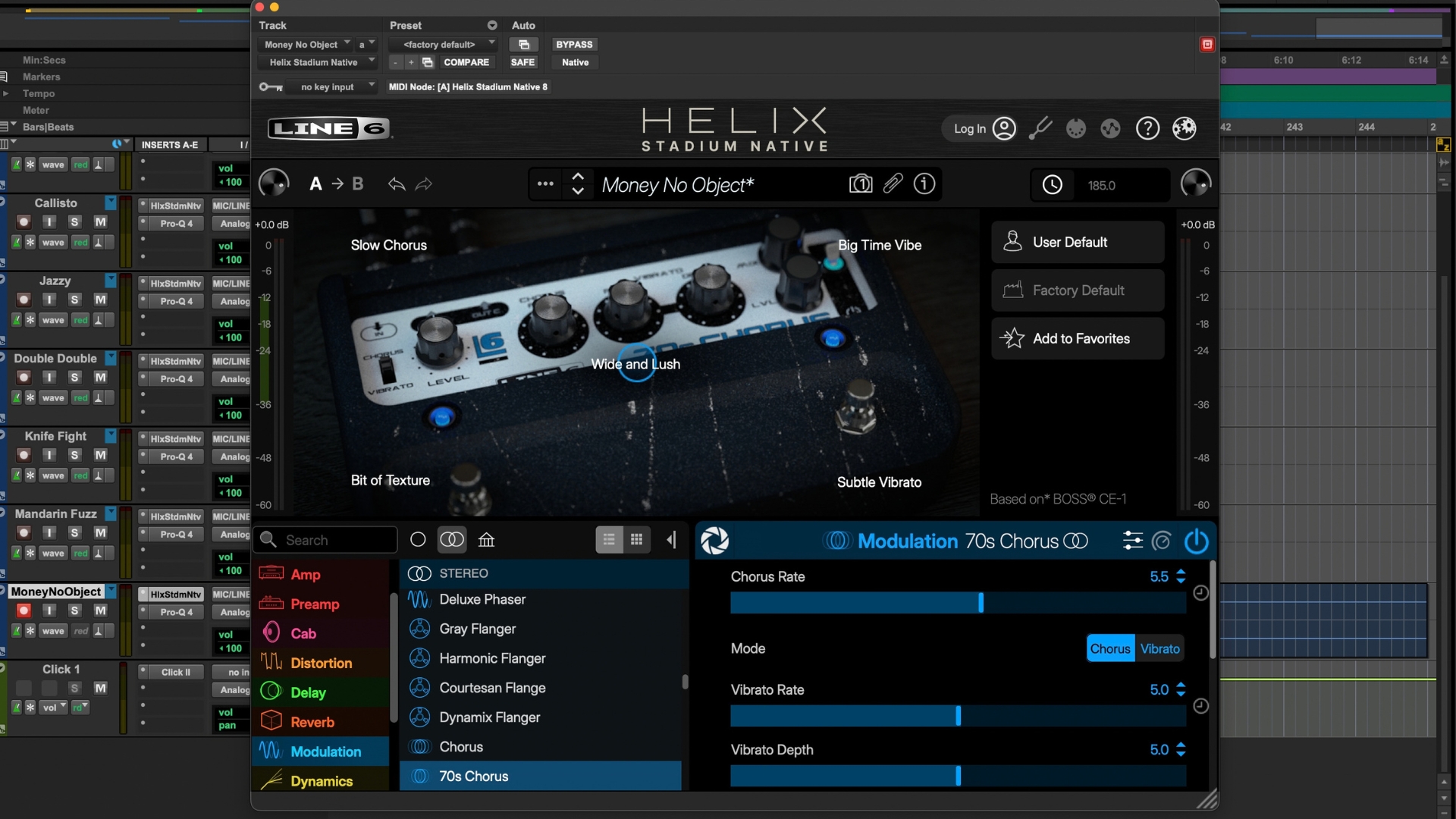Toggle the 70s Chorus block power button

[x=1197, y=541]
